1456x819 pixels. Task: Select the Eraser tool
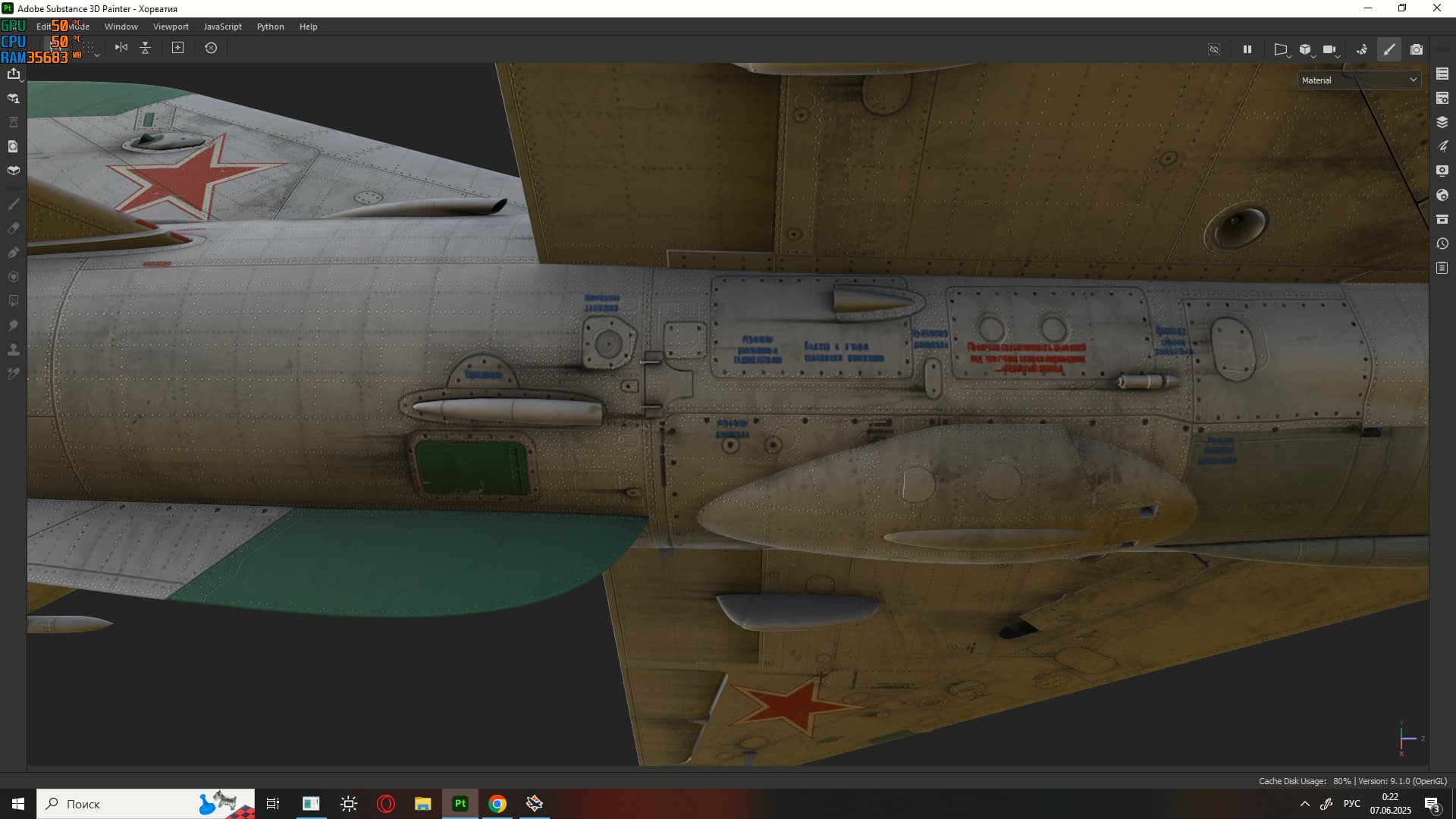pos(14,228)
